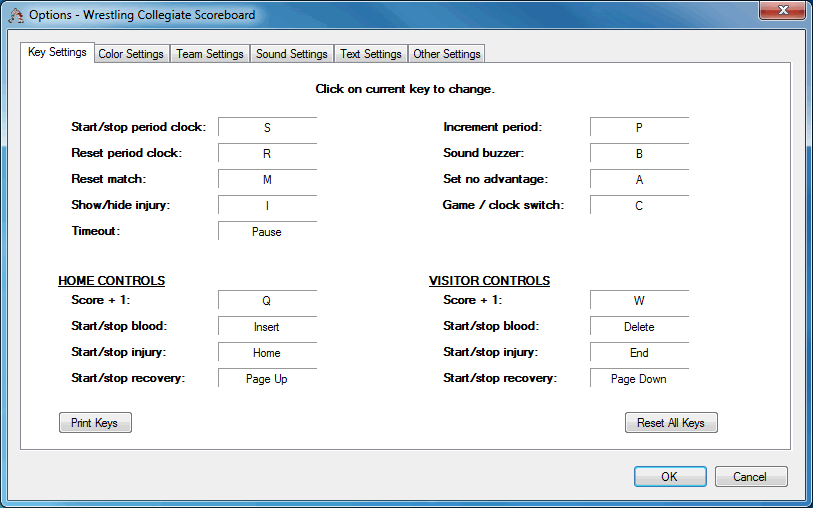Click the Reset period clock key box
Screen dimensions: 813x508
click(267, 155)
